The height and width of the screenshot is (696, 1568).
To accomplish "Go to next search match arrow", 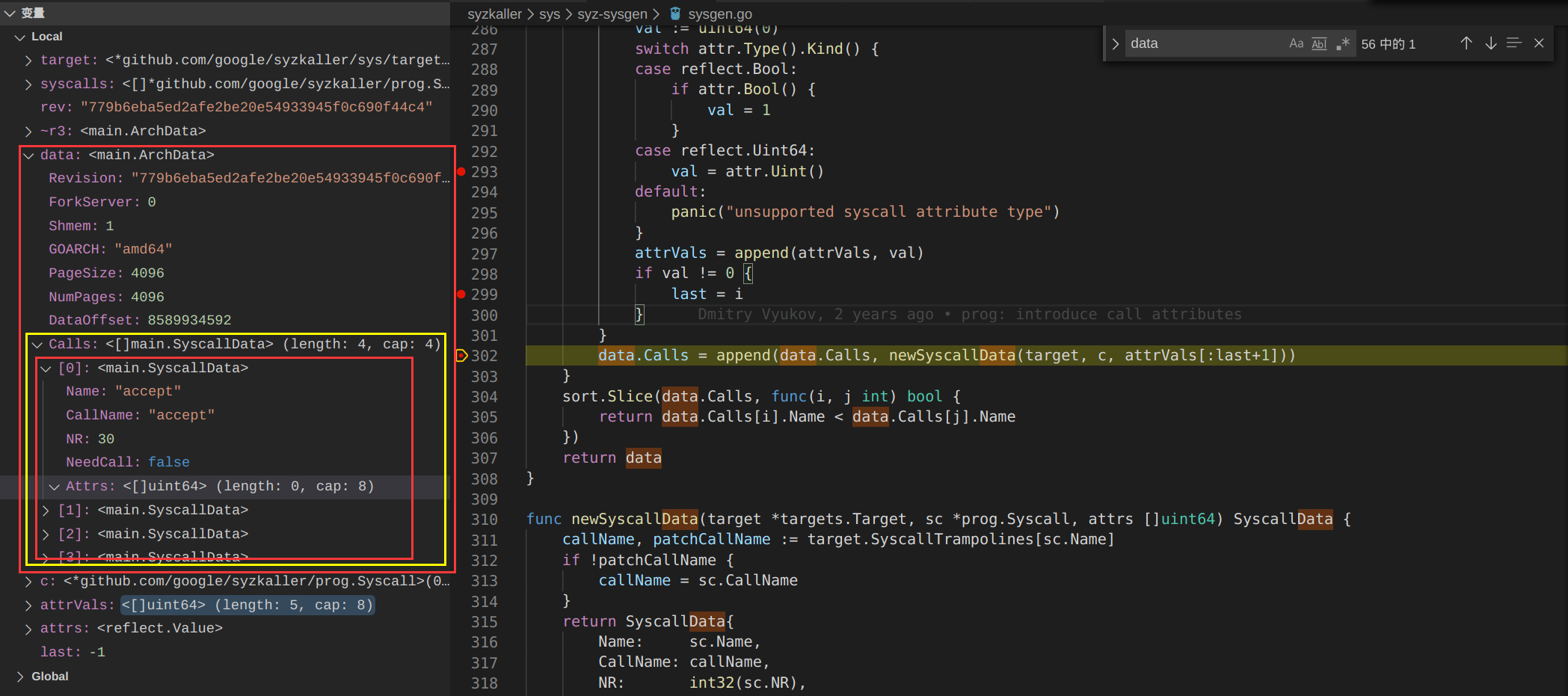I will (x=1490, y=43).
